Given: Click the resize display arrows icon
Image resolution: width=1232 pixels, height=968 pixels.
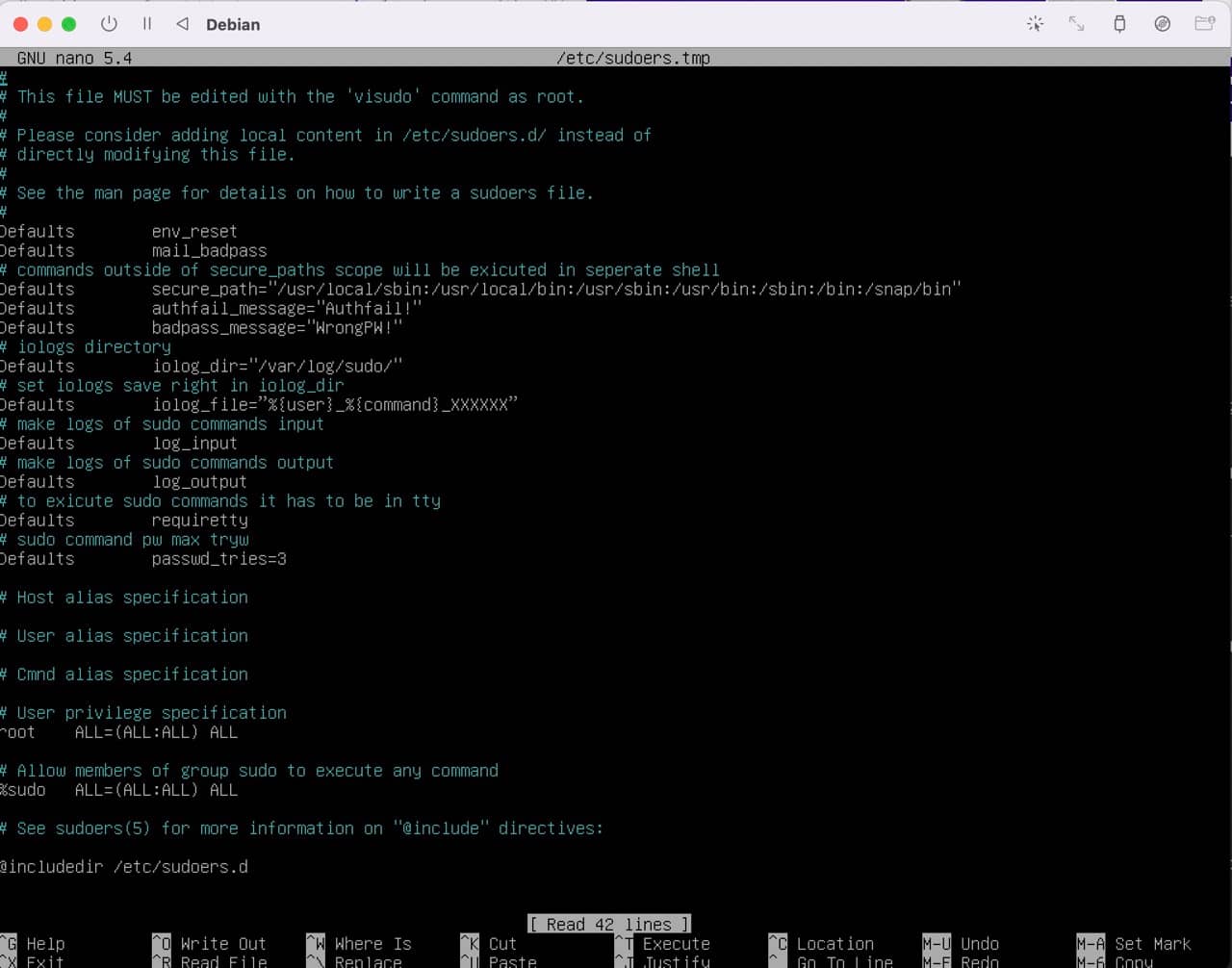Looking at the screenshot, I should coord(1077,24).
